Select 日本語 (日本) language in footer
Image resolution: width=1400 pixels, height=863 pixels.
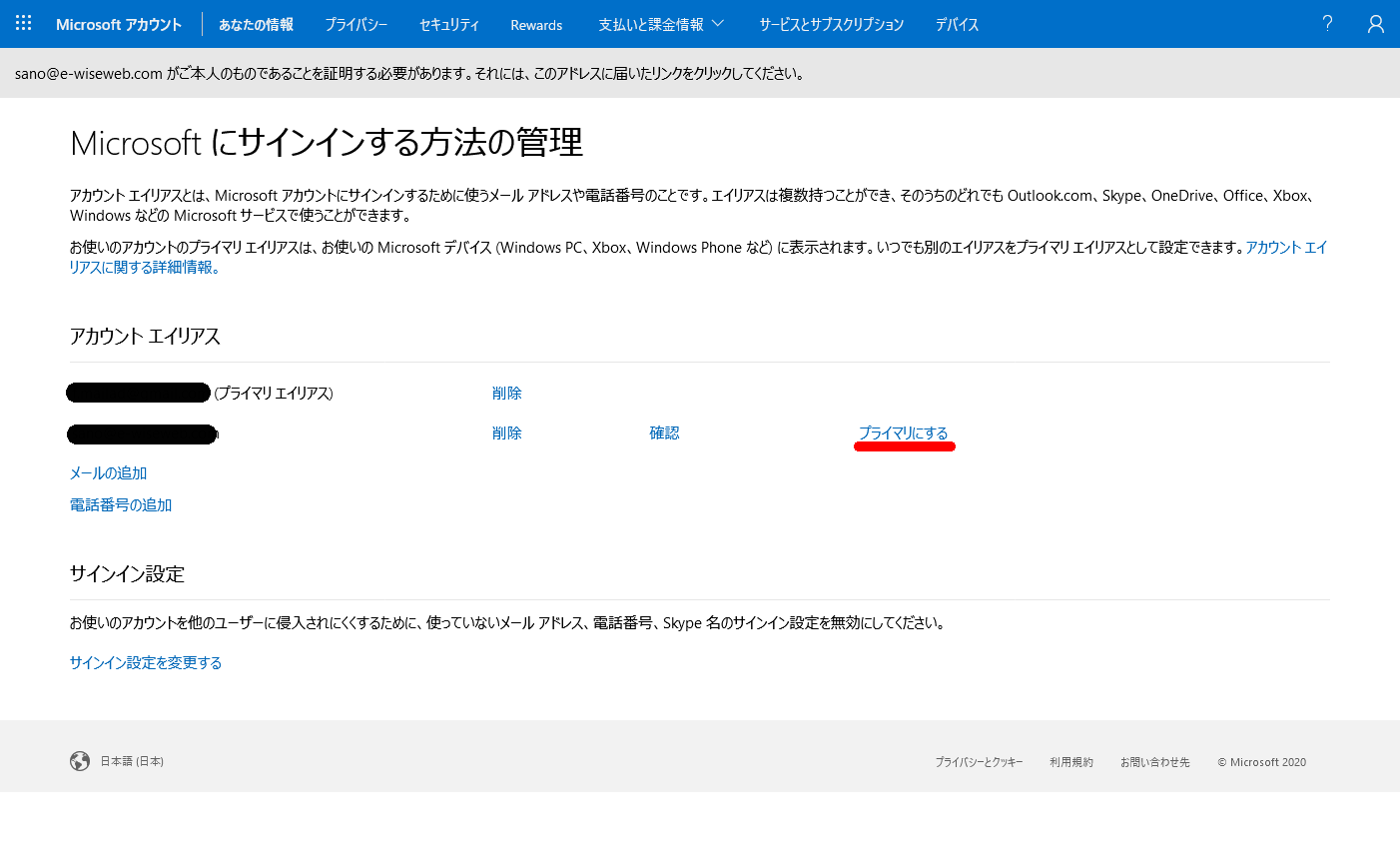point(132,761)
